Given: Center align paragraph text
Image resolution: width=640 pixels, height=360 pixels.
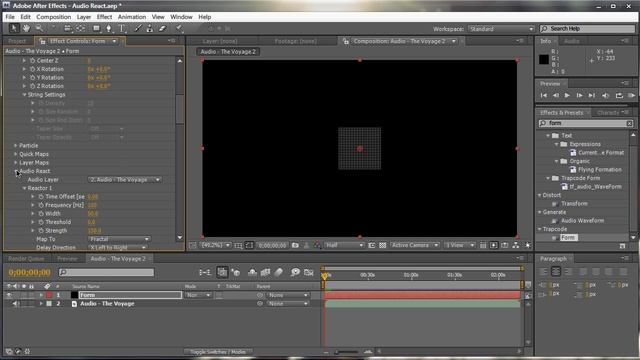Looking at the screenshot, I should (556, 271).
